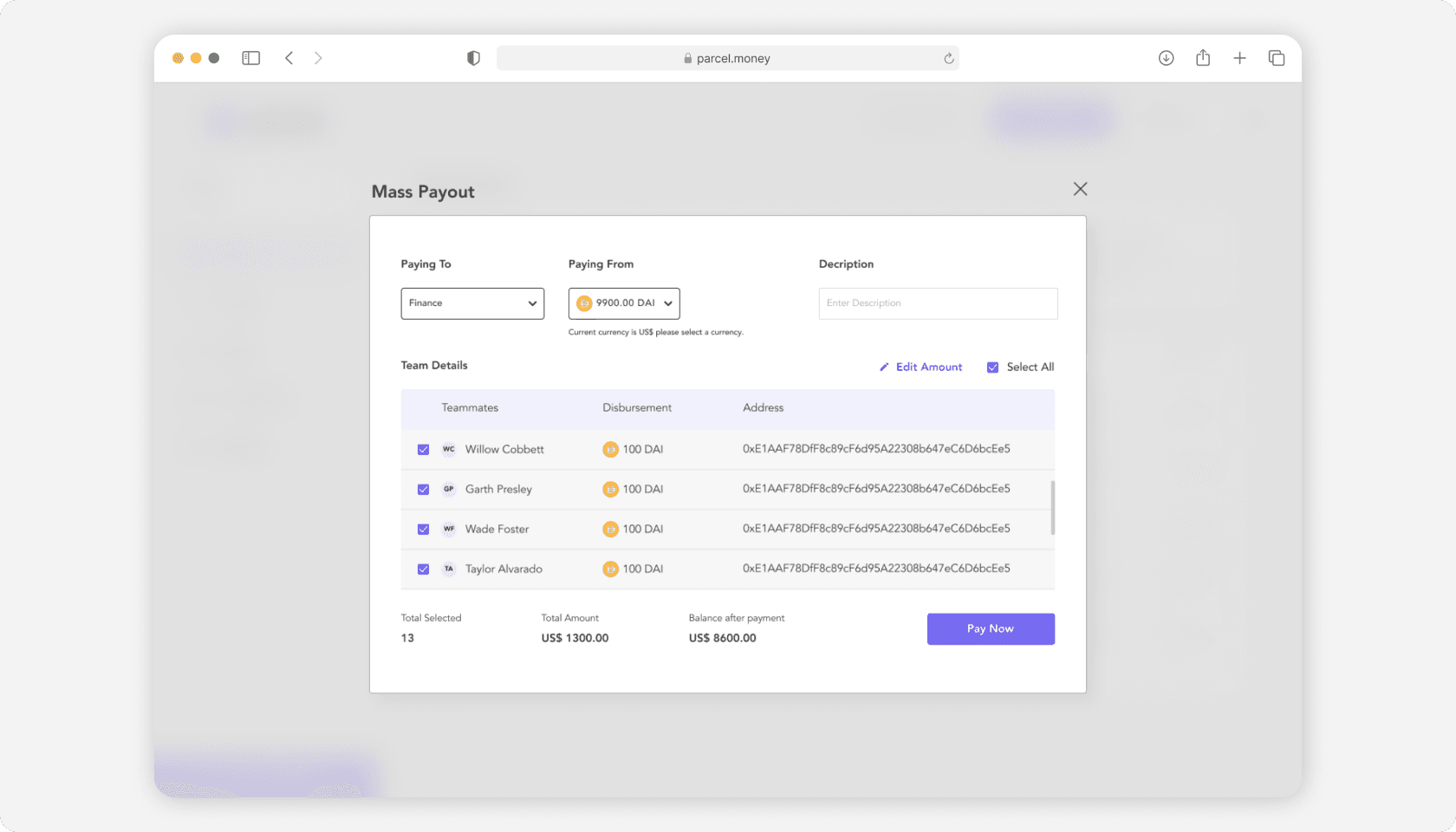Click the DAI coin icon in Garth Presley's row
This screenshot has width=1456, height=832.
tap(611, 489)
